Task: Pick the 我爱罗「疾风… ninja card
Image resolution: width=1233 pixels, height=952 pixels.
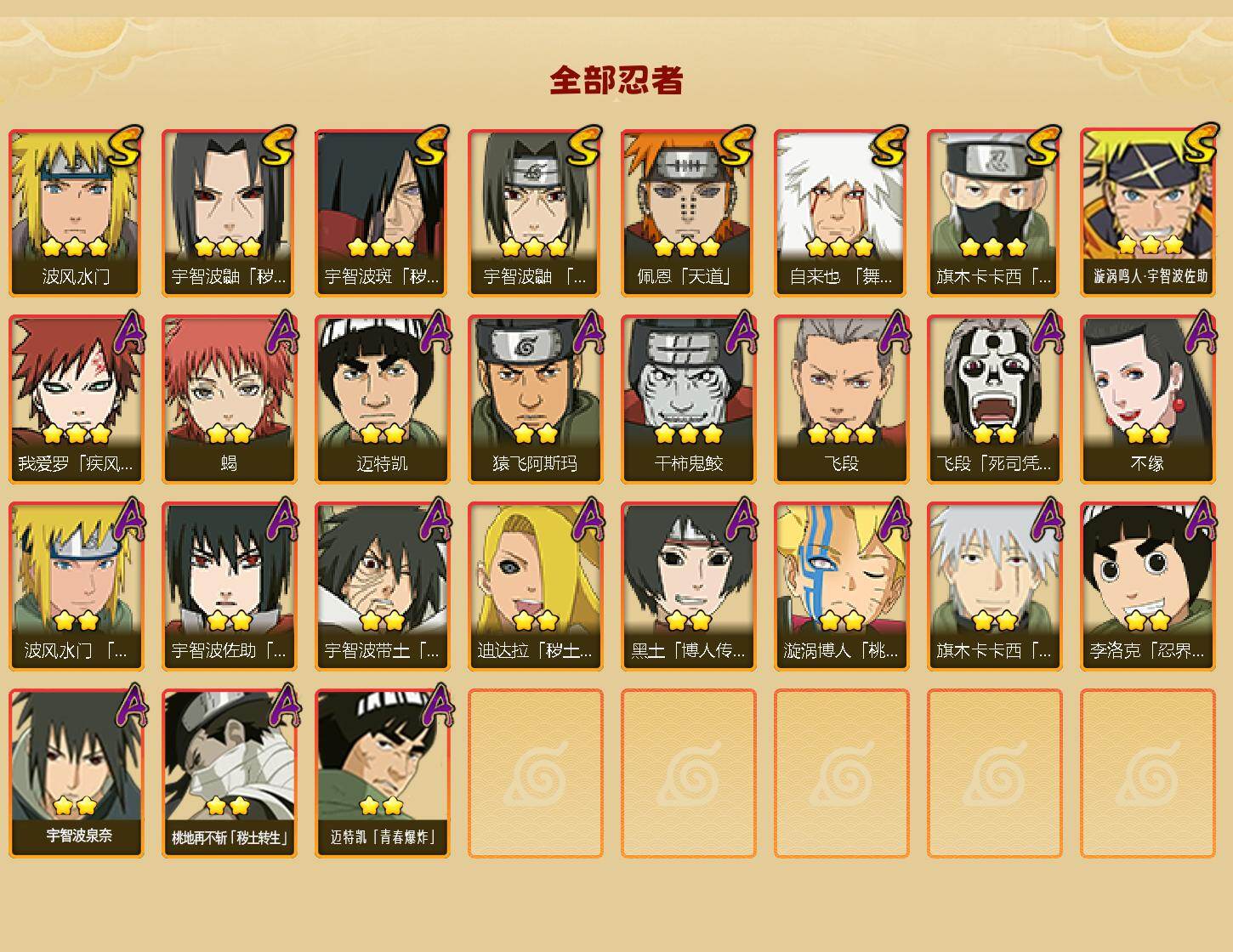Action: 77,399
